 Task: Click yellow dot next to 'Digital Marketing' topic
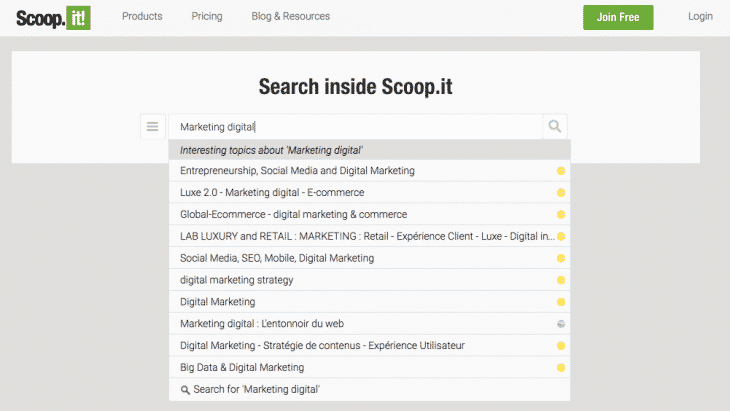coord(561,302)
